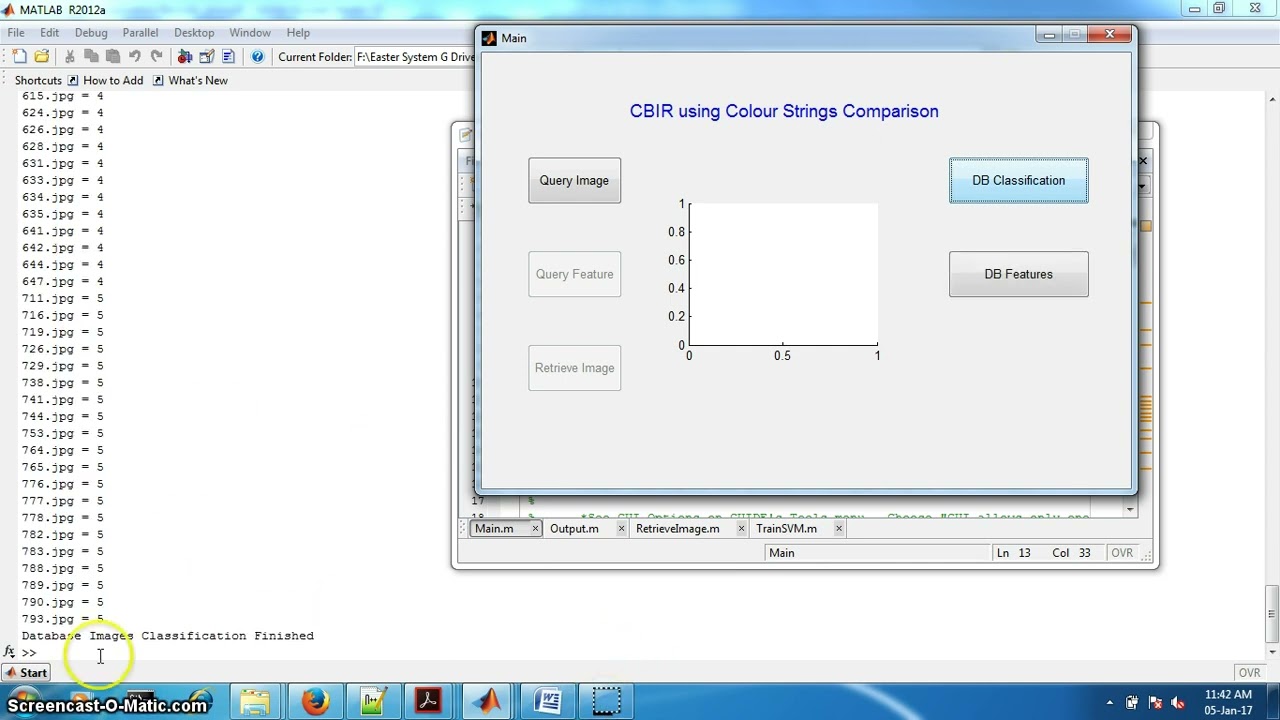Viewport: 1280px width, 720px height.
Task: Click the editor scroll-down arrow
Action: [1129, 510]
